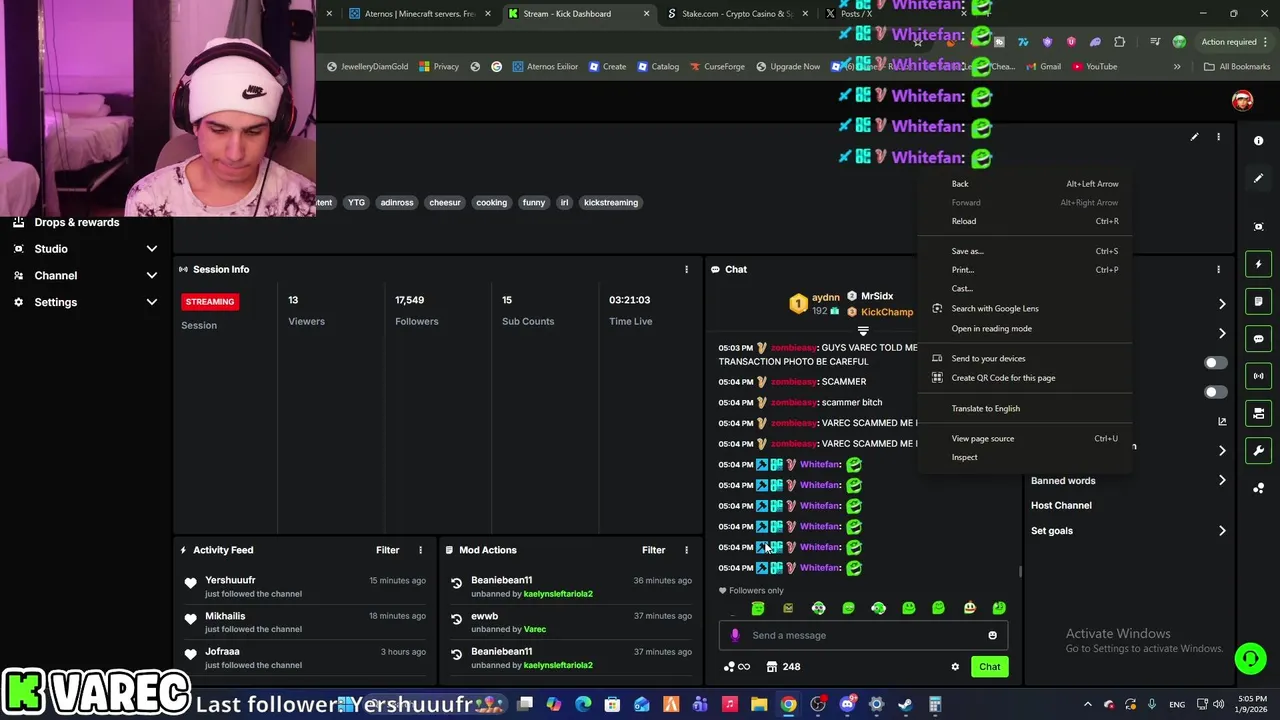This screenshot has width=1280, height=720.
Task: Click the external link icon in right panel
Action: click(1222, 422)
